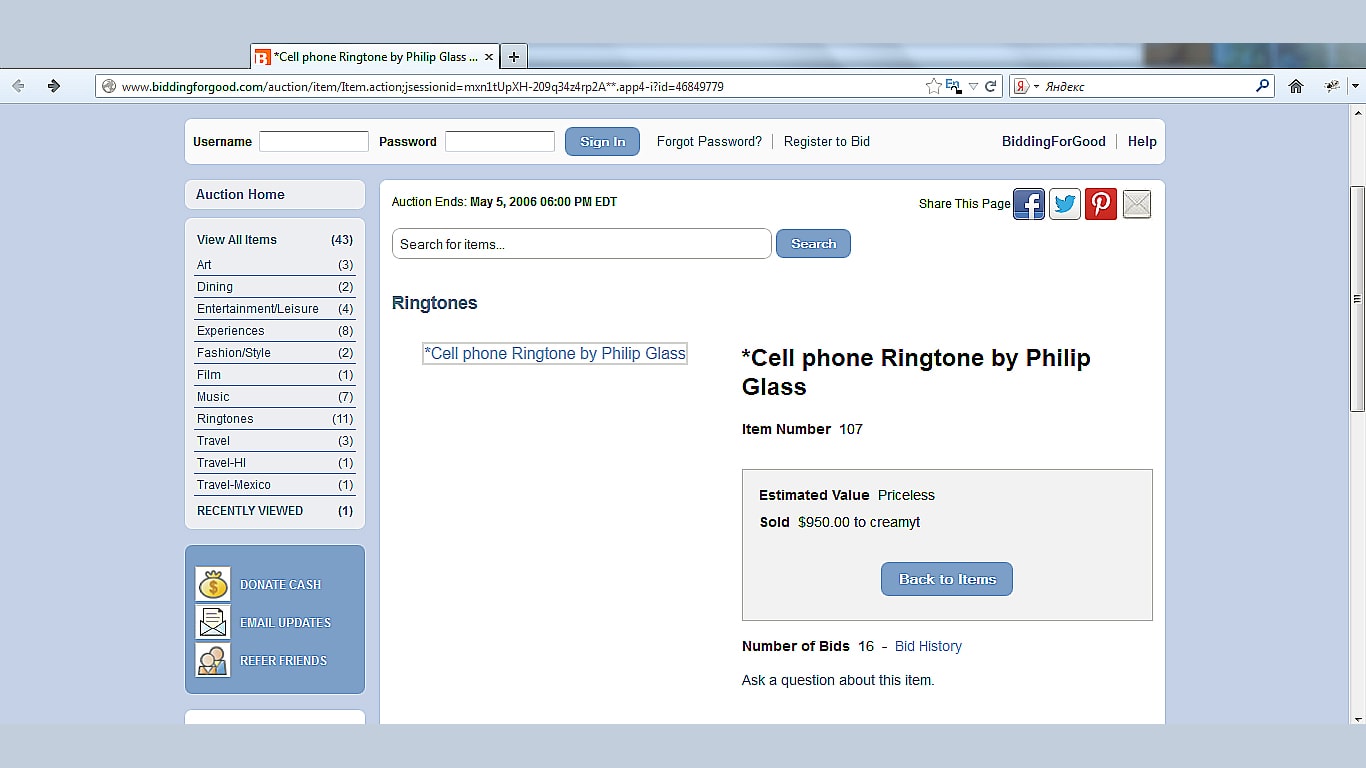Image resolution: width=1366 pixels, height=768 pixels.
Task: Click the Donate Cash text link
Action: [280, 585]
